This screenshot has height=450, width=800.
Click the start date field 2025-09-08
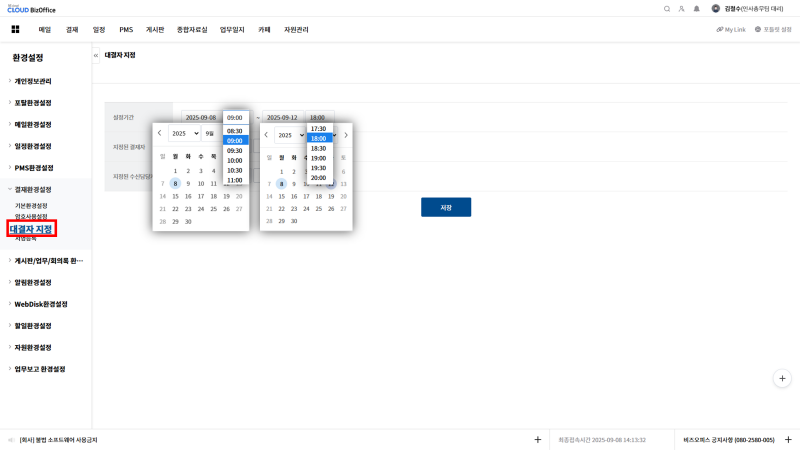coord(201,117)
